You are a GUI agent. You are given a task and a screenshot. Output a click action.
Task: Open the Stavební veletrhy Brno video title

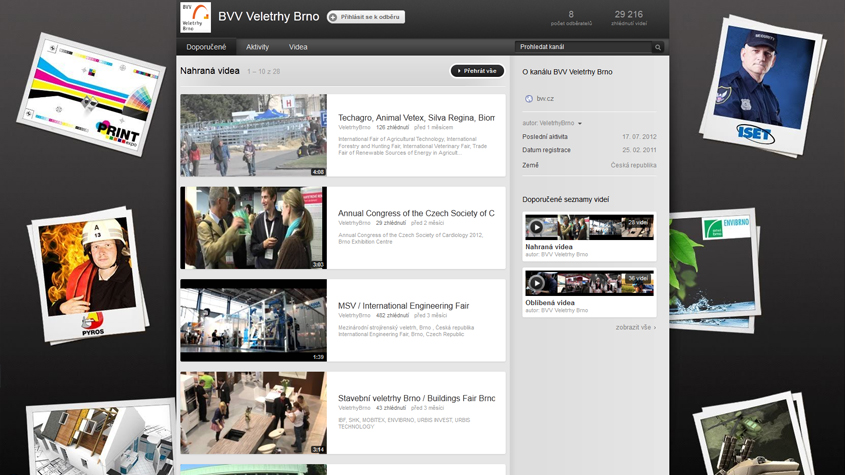[416, 398]
